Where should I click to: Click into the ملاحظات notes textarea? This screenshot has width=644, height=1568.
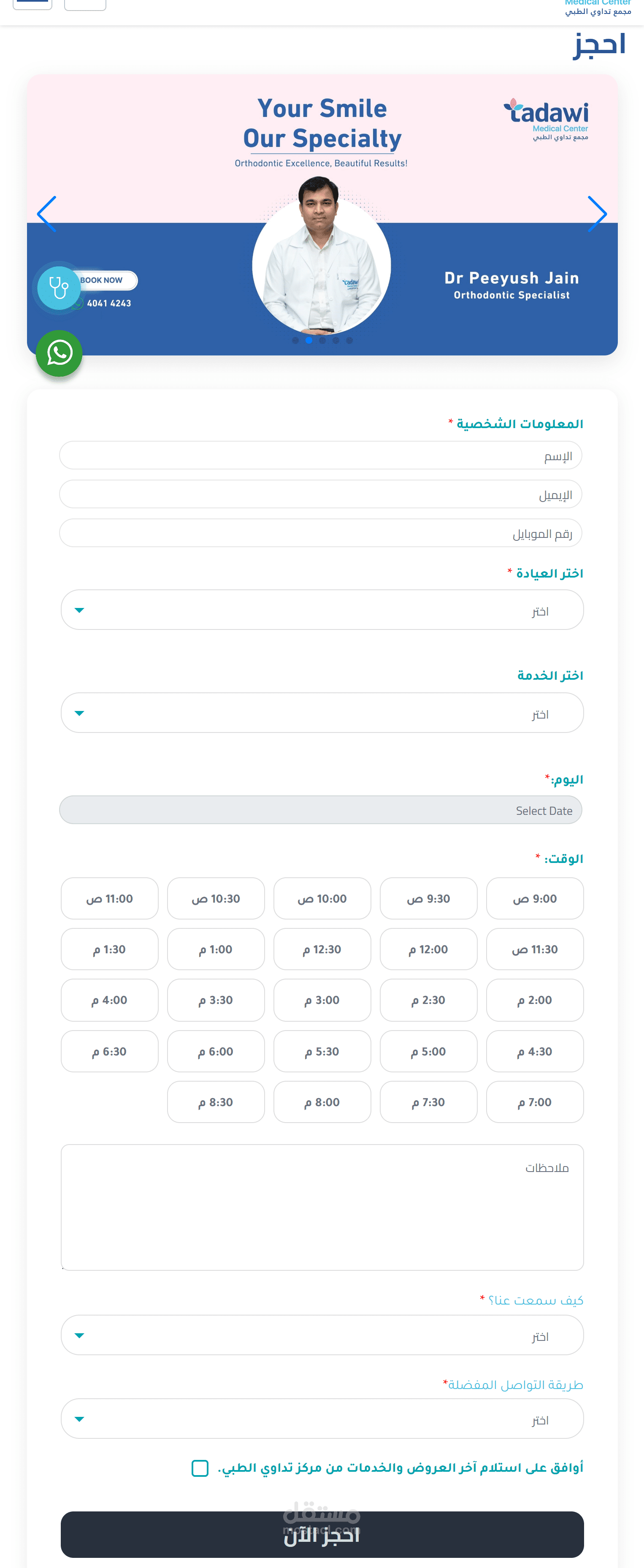322,1207
